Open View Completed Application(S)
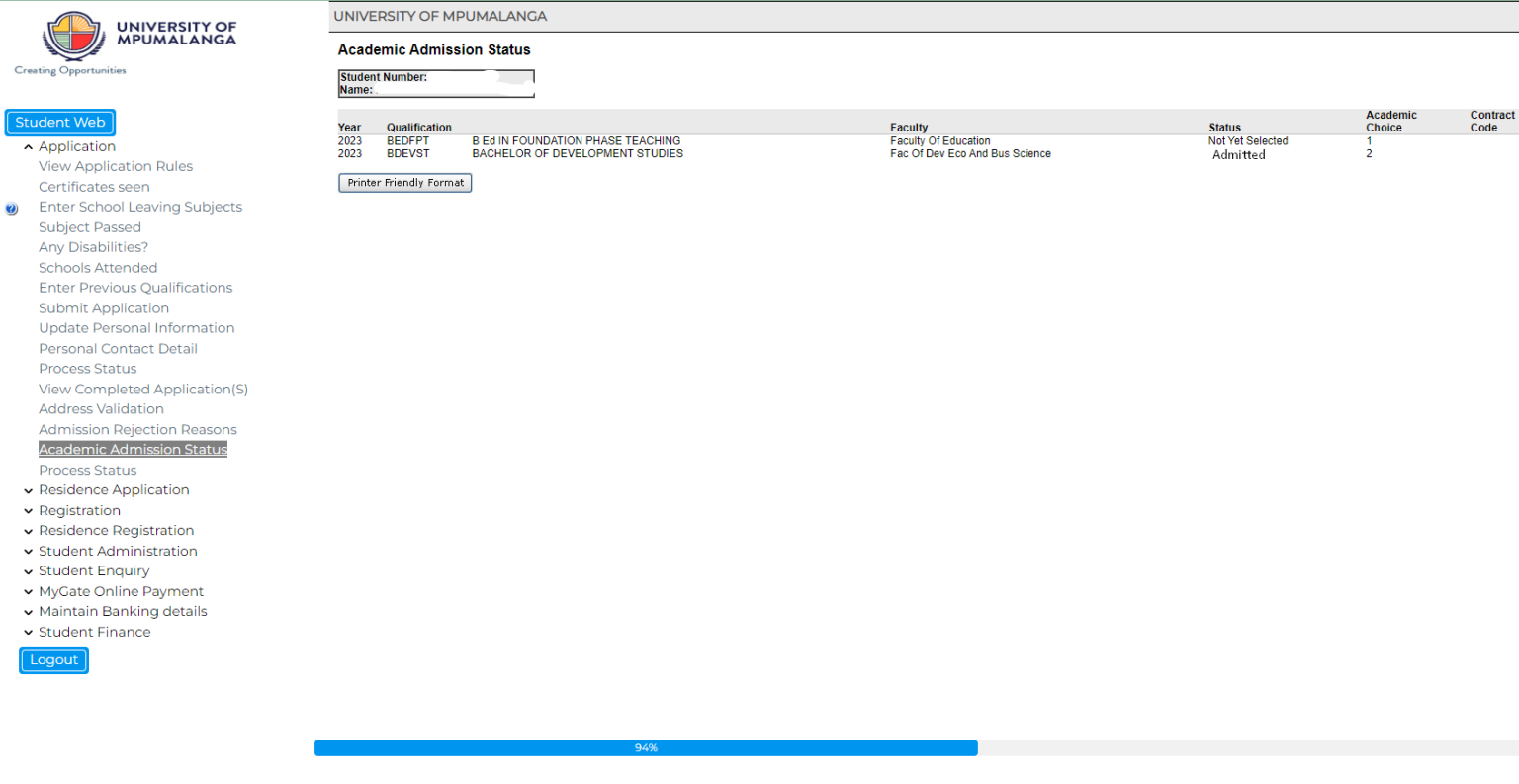1519x784 pixels. (143, 390)
